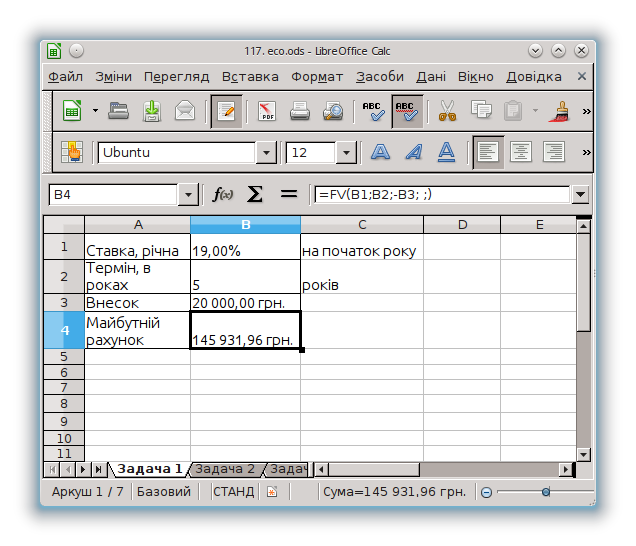Open the Function Wizard f(x) icon
The image size is (636, 546).
(222, 194)
